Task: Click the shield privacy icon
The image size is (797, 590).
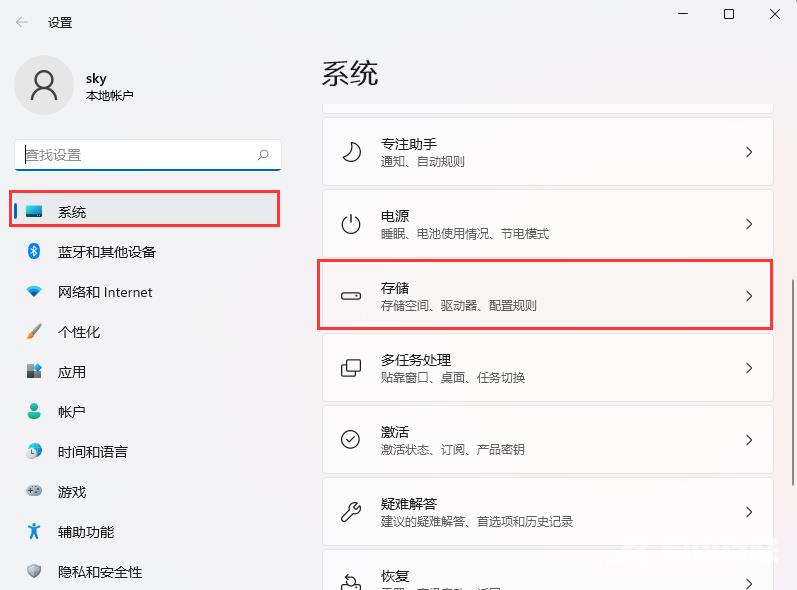Action: (34, 571)
